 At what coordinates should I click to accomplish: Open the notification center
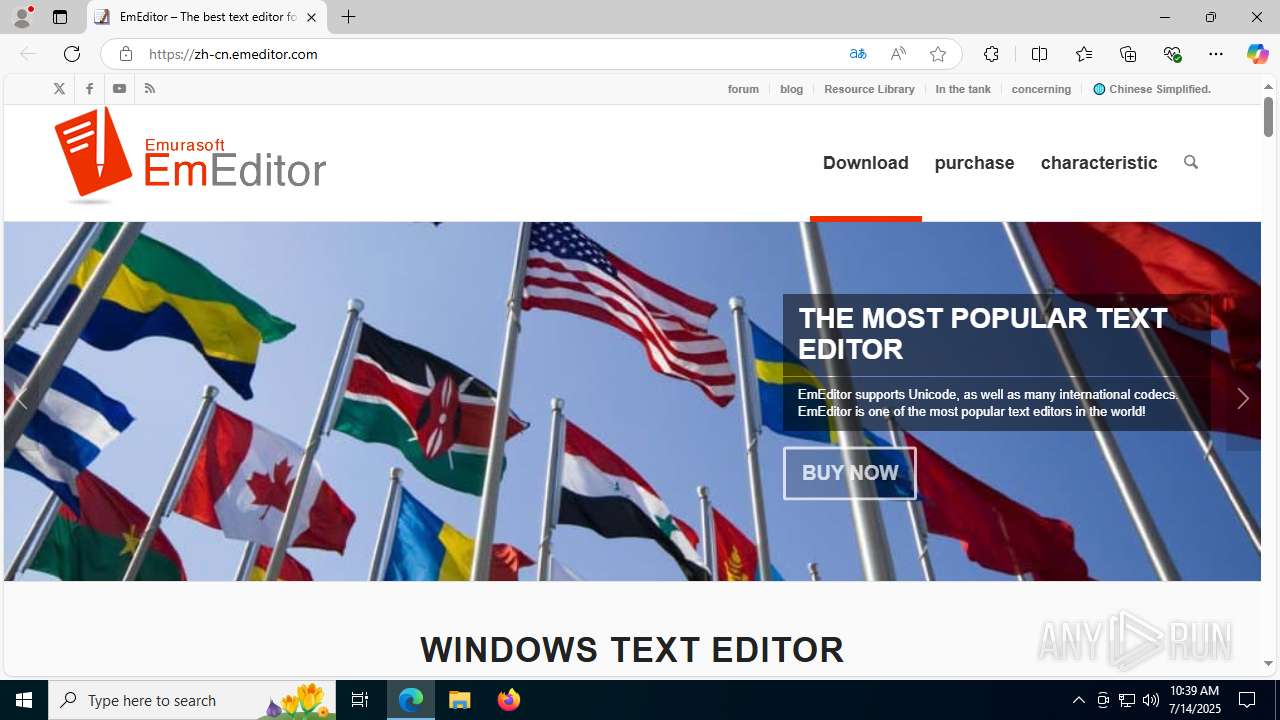point(1247,700)
